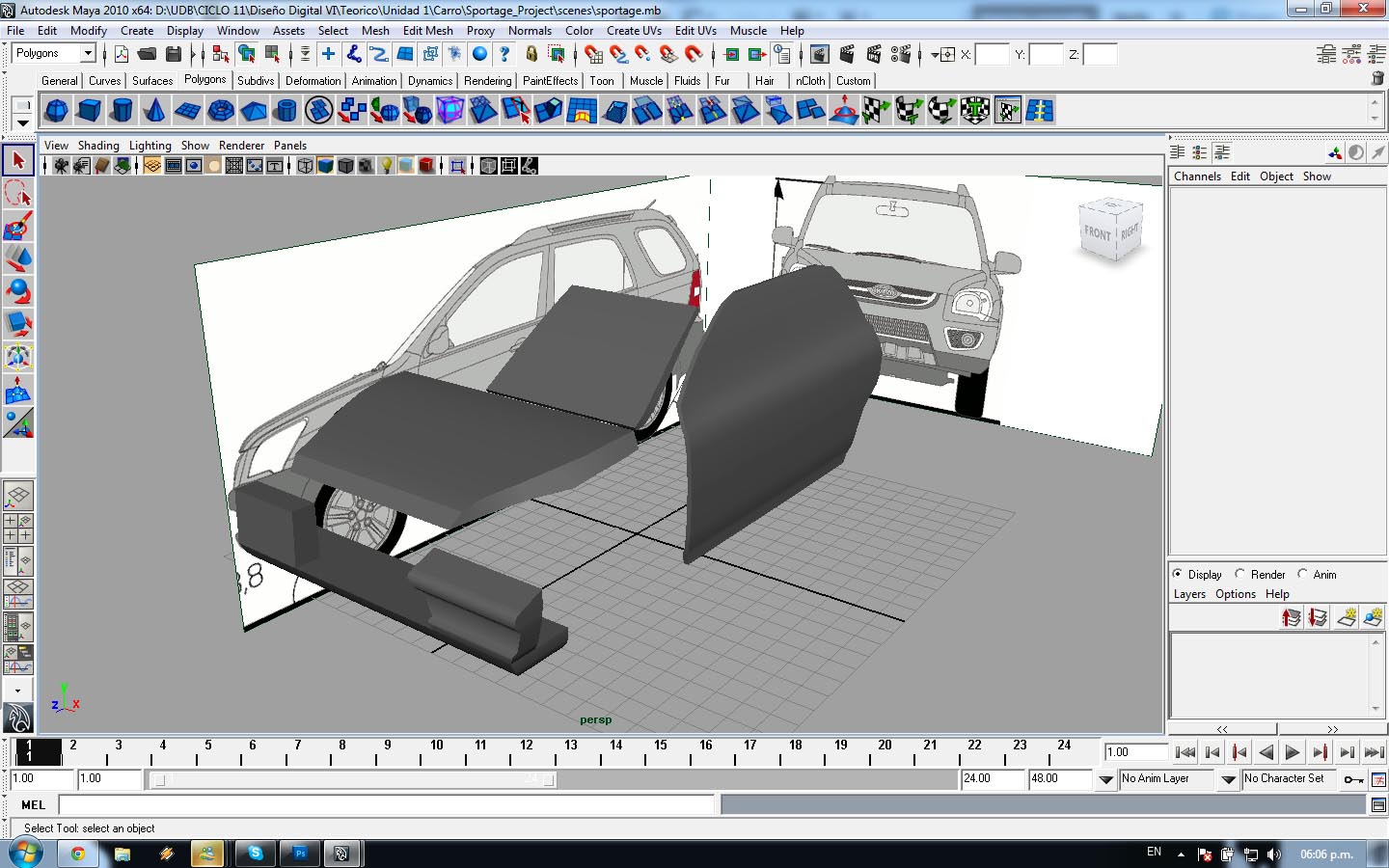
Task: Click the time range slider bar
Action: 354,779
